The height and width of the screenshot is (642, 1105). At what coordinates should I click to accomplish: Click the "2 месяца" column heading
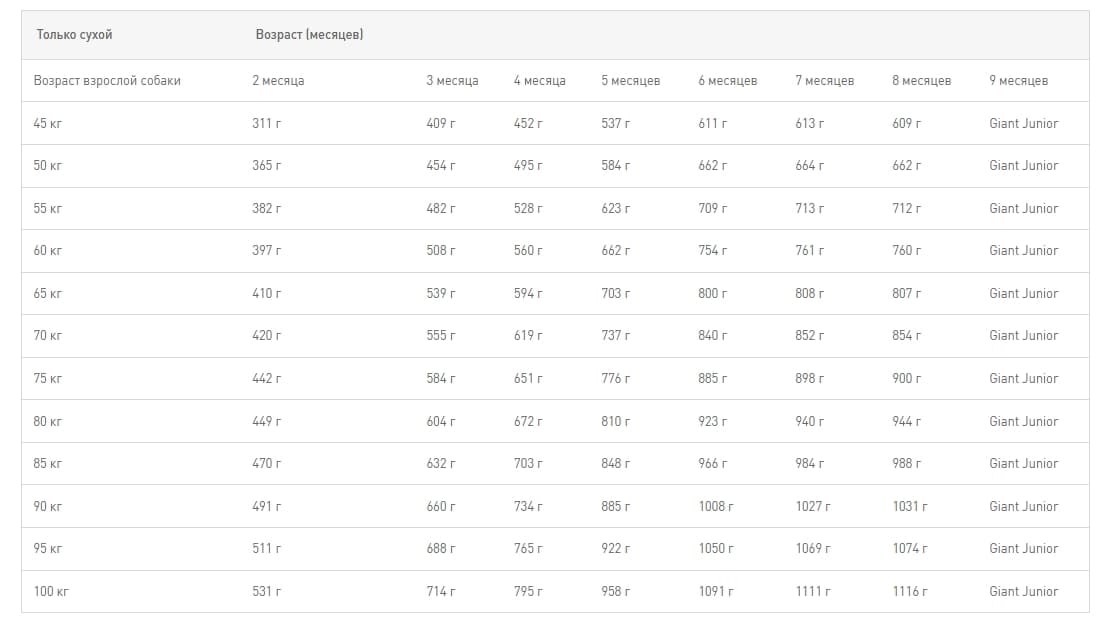pos(278,81)
